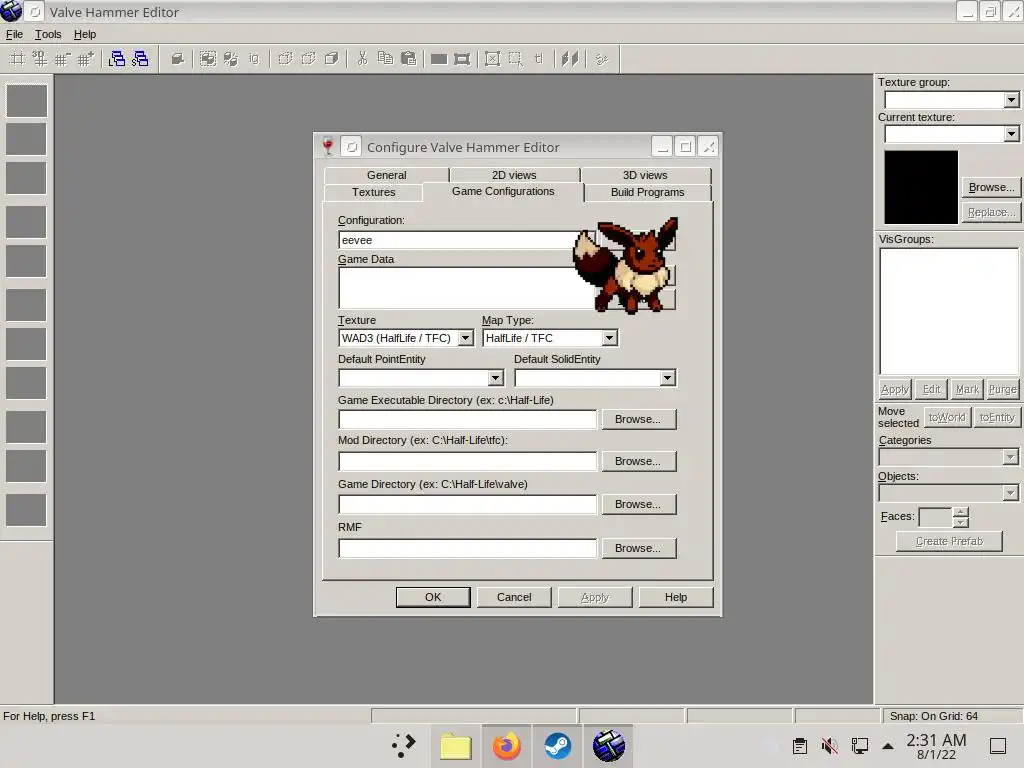
Task: Open the application launcher in taskbar
Action: [404, 746]
